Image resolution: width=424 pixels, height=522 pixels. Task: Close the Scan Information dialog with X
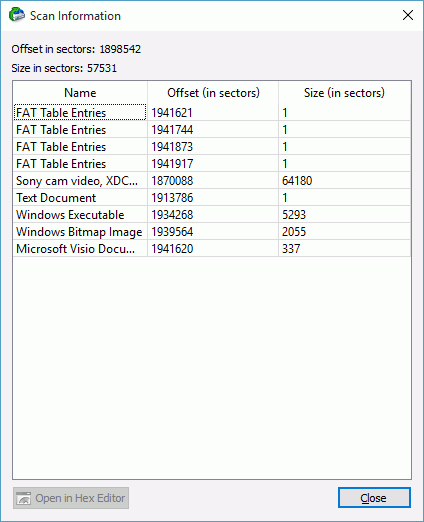pos(408,15)
